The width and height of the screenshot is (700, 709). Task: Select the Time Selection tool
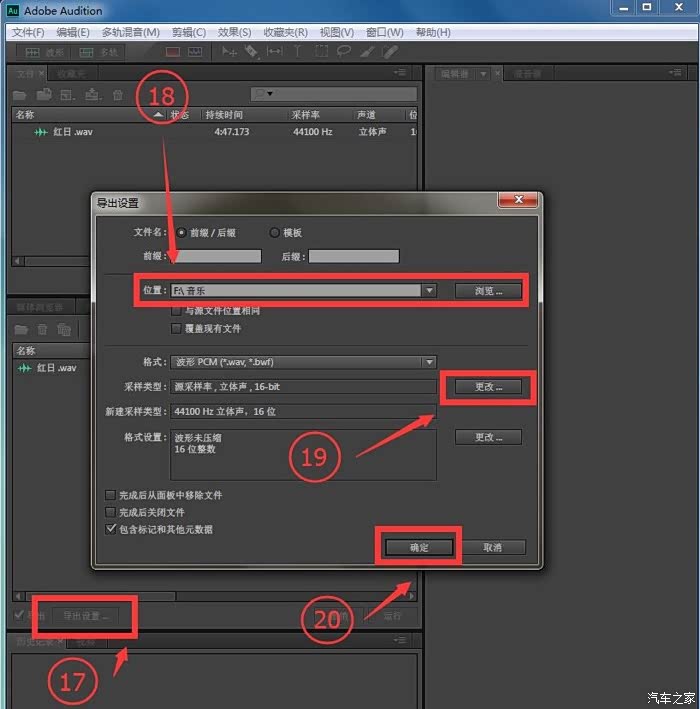(x=297, y=52)
